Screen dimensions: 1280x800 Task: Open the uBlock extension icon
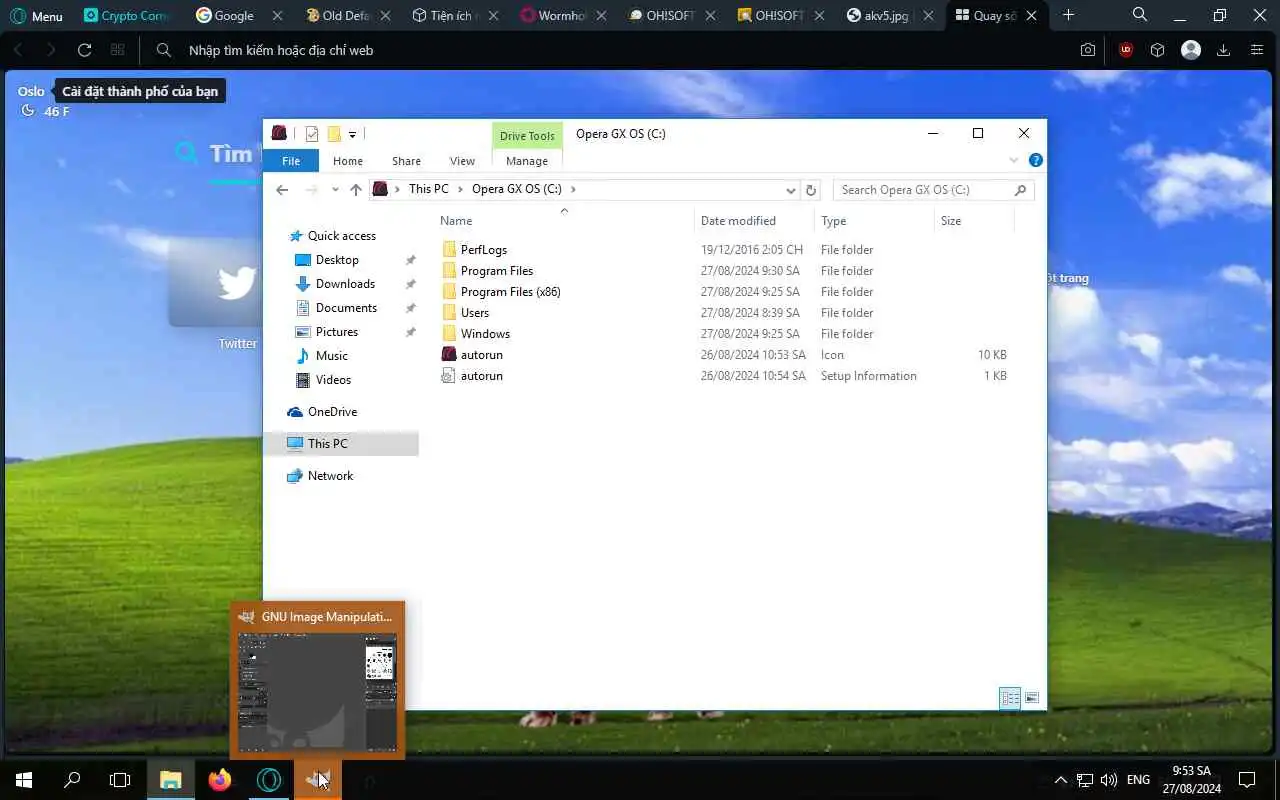pyautogui.click(x=1126, y=50)
